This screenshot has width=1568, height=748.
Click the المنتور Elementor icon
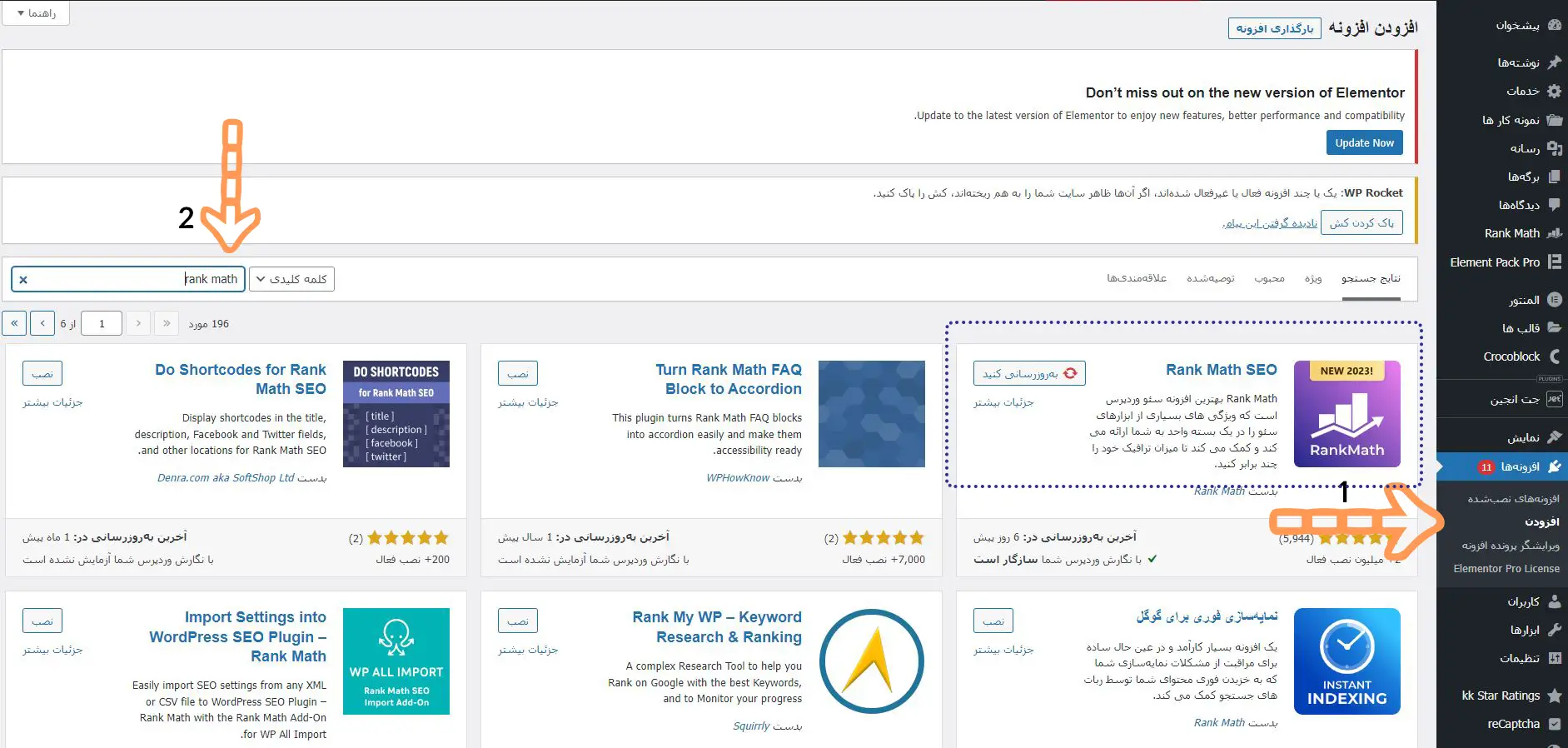click(1554, 300)
